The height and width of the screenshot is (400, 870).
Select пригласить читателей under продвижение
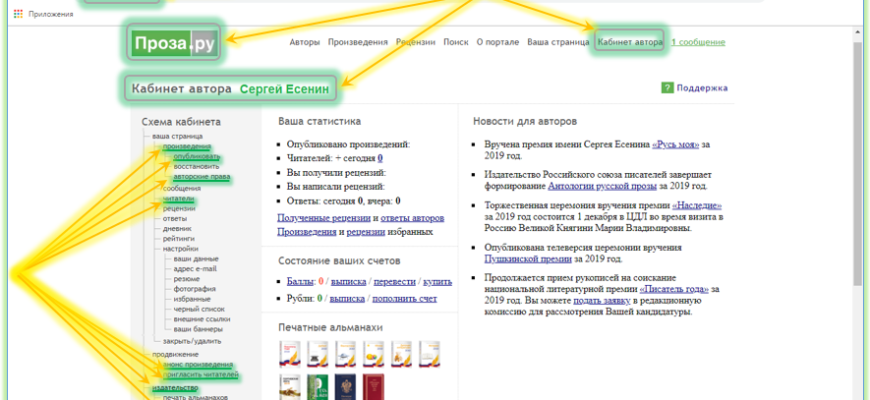(201, 375)
